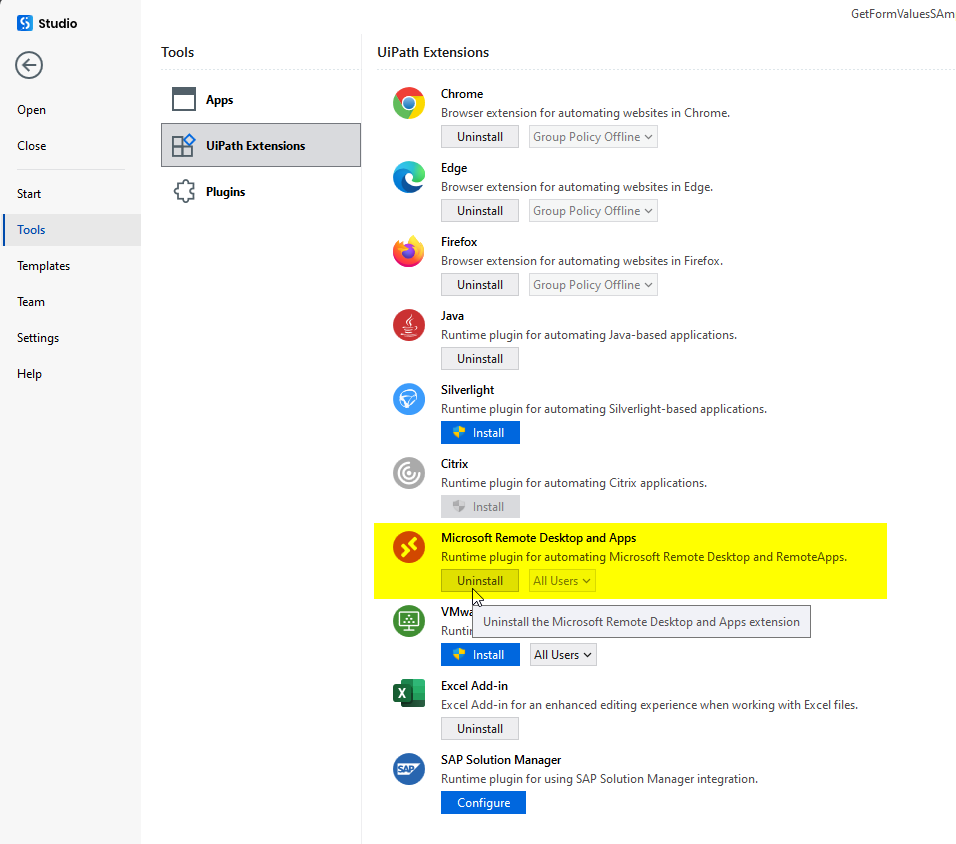The image size is (956, 844).
Task: Open the Chrome Group Policy Offline dropdown
Action: point(593,137)
